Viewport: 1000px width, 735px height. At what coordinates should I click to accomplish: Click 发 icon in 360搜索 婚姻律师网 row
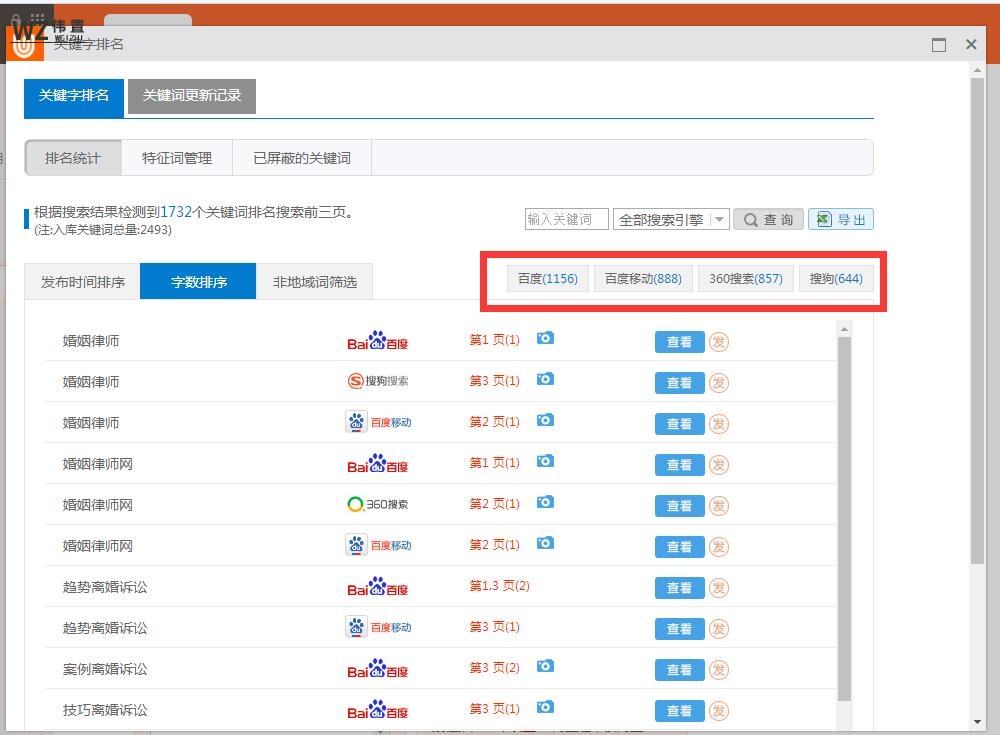719,506
